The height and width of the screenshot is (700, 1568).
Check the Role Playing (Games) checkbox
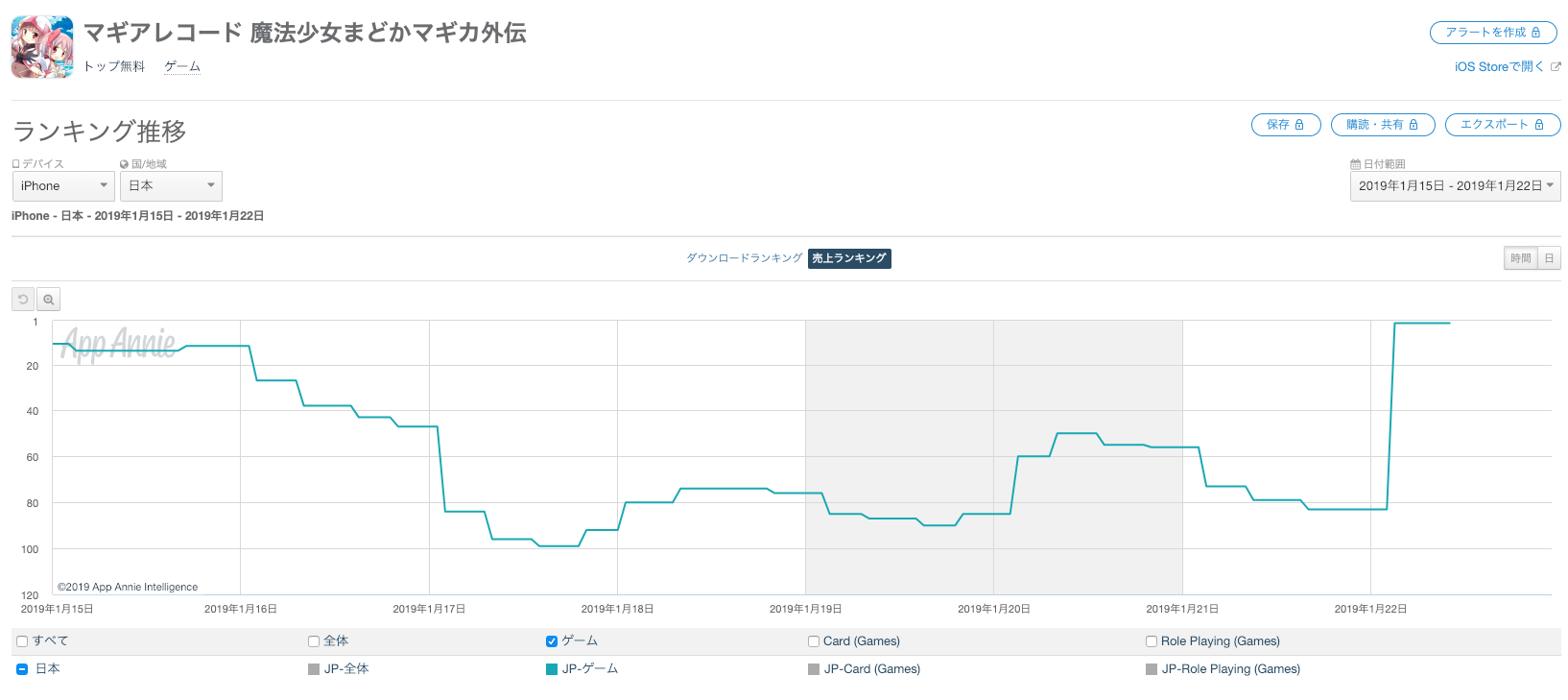coord(1152,641)
